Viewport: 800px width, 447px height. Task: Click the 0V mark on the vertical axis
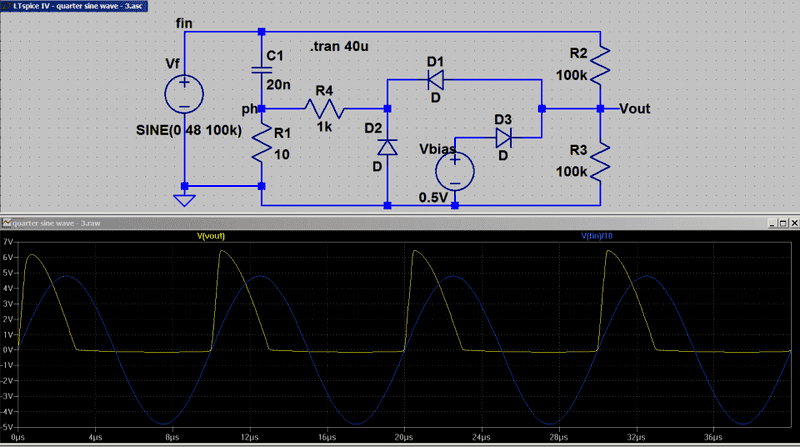(8, 350)
